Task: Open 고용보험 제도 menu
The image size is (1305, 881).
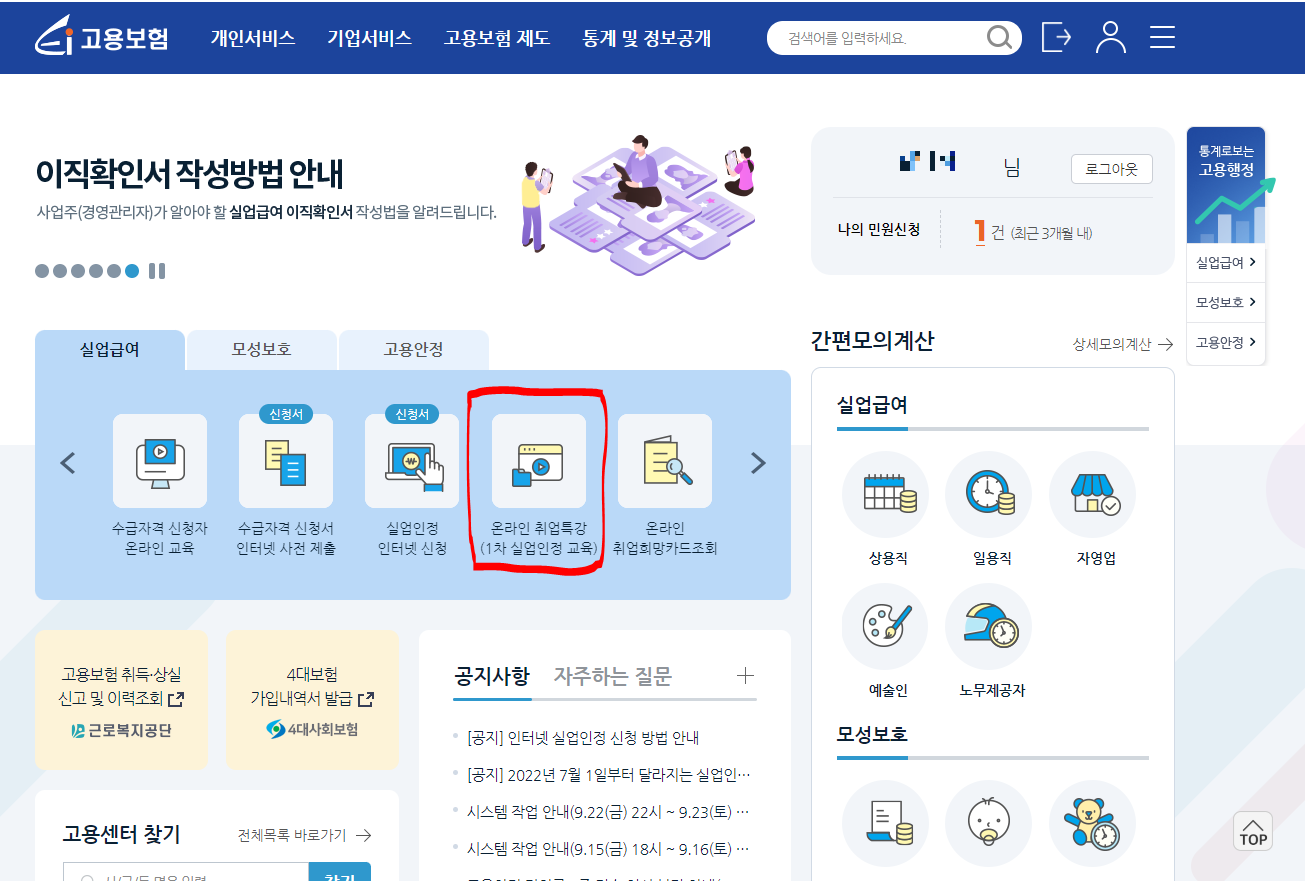Action: coord(497,38)
